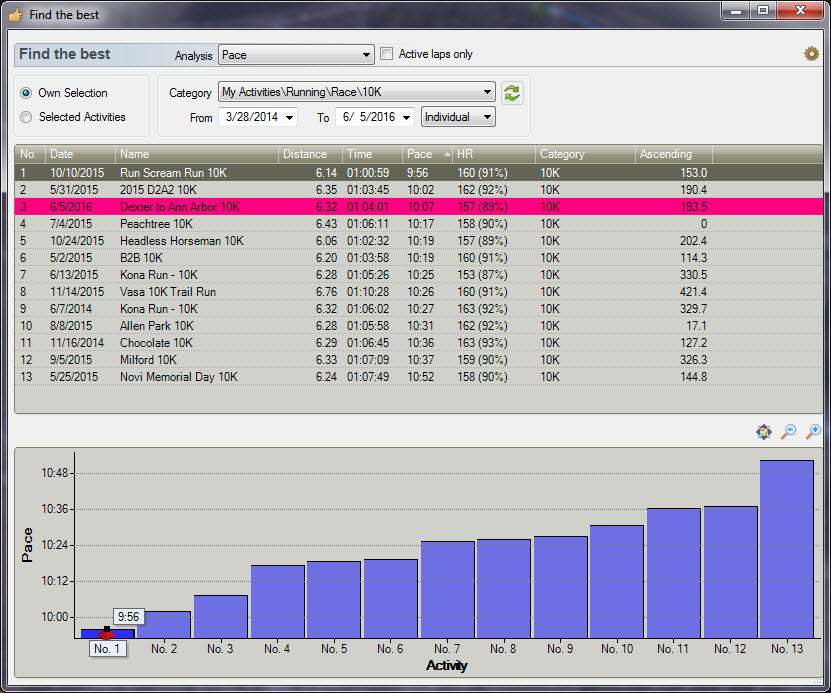This screenshot has width=831, height=693.
Task: Sort the list by Distance column header
Action: click(305, 154)
